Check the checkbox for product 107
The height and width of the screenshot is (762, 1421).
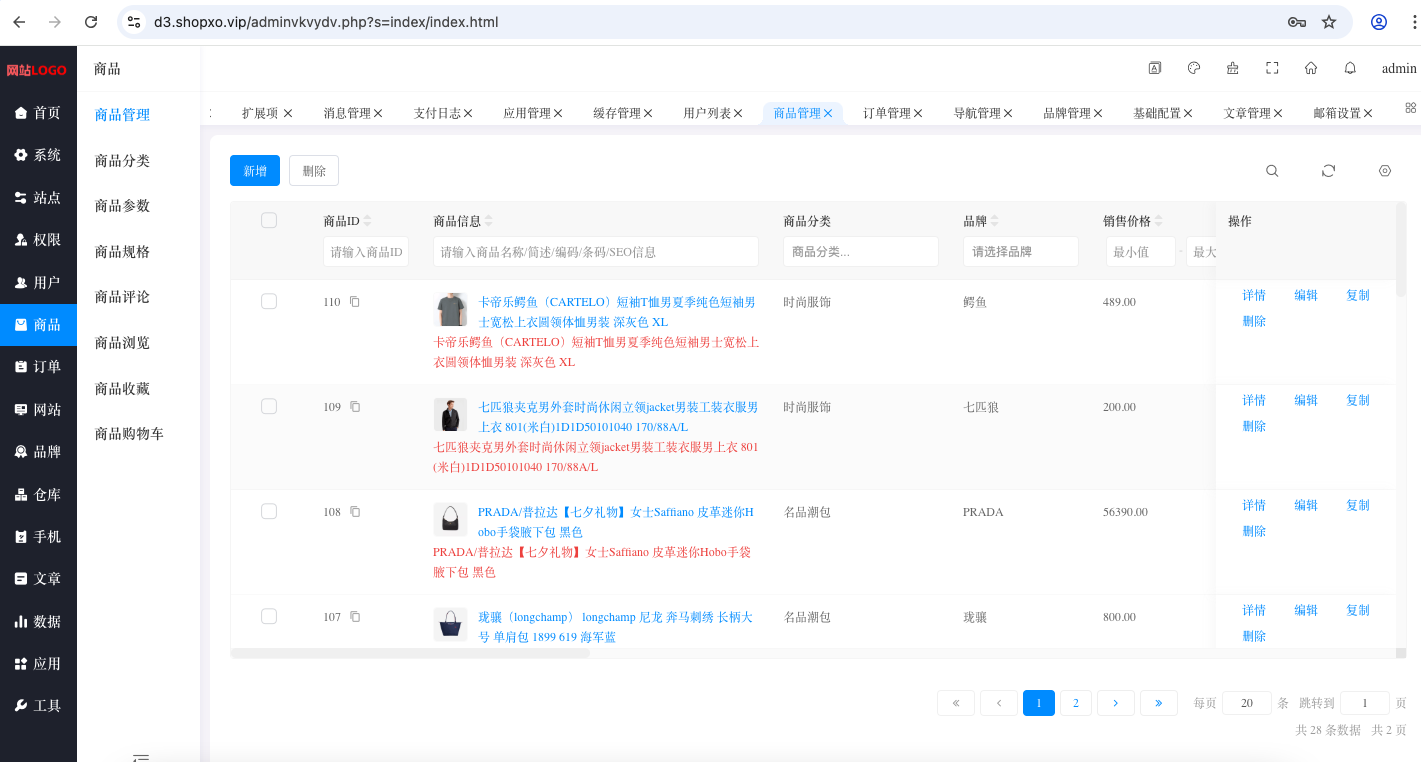click(269, 616)
